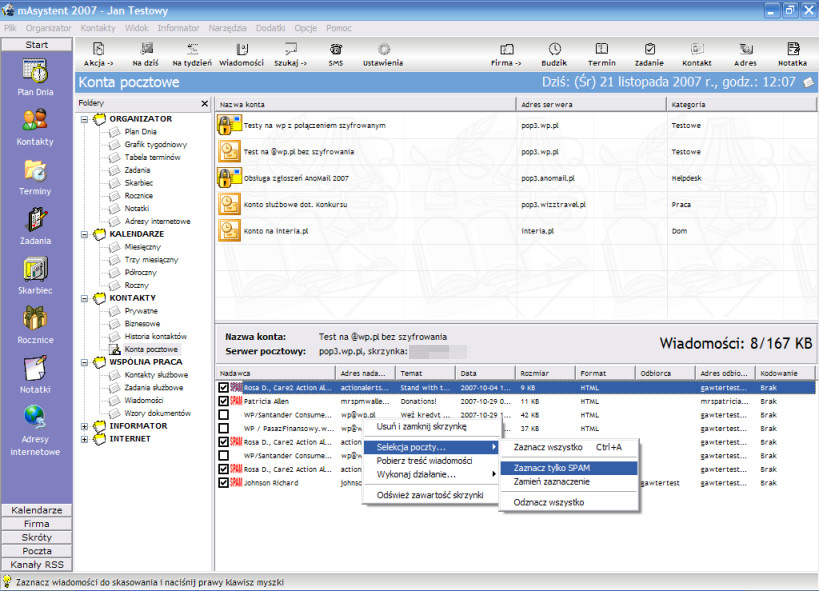Collapse the WSPÓLNA PRACA tree node
The width and height of the screenshot is (819, 591).
coord(84,362)
